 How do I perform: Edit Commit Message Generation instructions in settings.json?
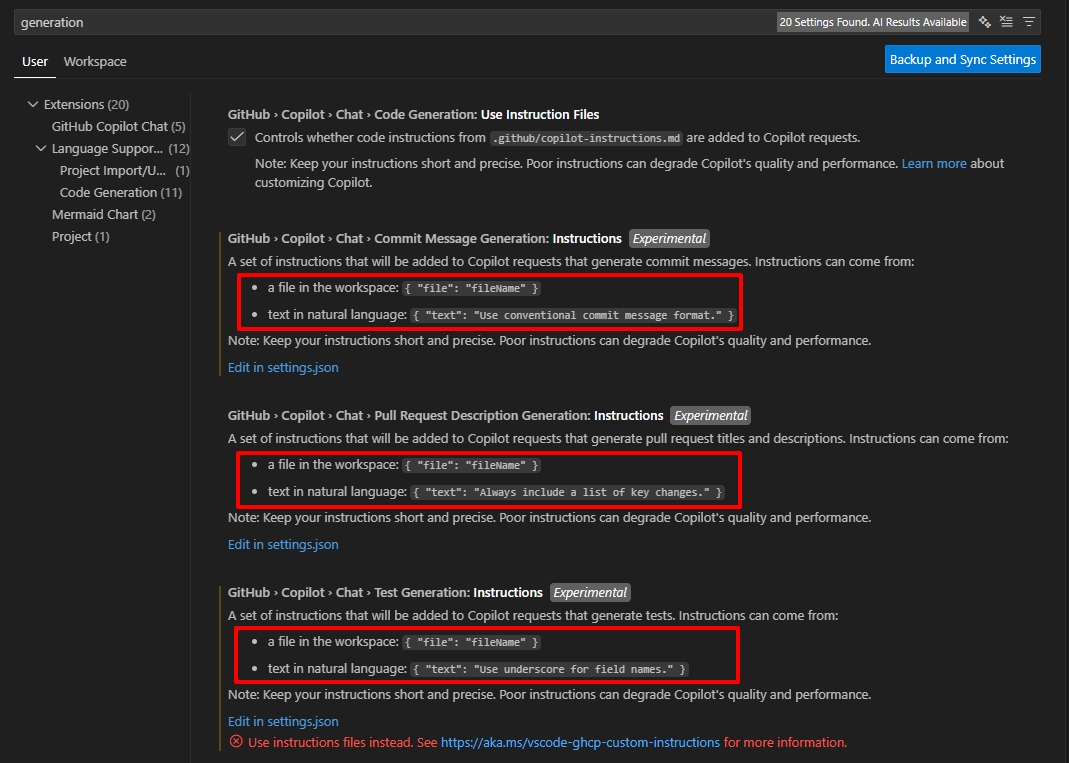(283, 367)
